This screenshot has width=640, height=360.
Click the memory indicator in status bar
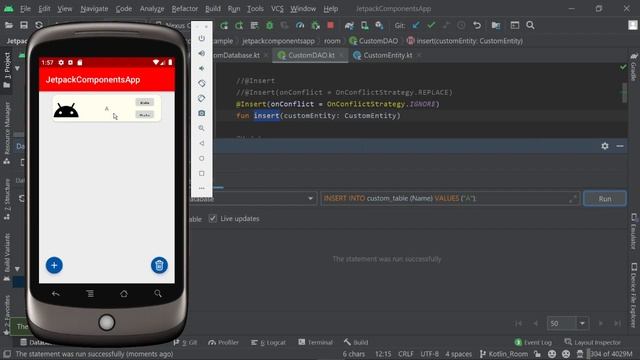611,354
